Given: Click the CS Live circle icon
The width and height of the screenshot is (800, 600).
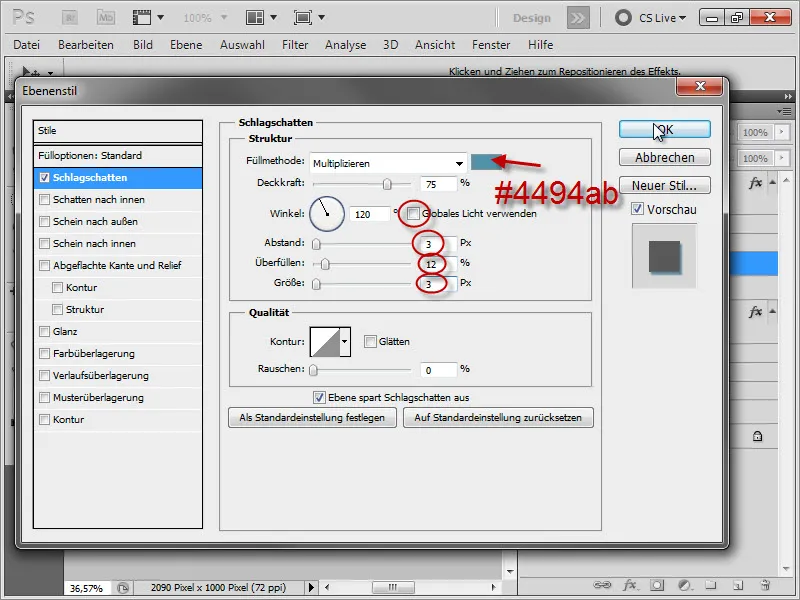Looking at the screenshot, I should point(623,18).
